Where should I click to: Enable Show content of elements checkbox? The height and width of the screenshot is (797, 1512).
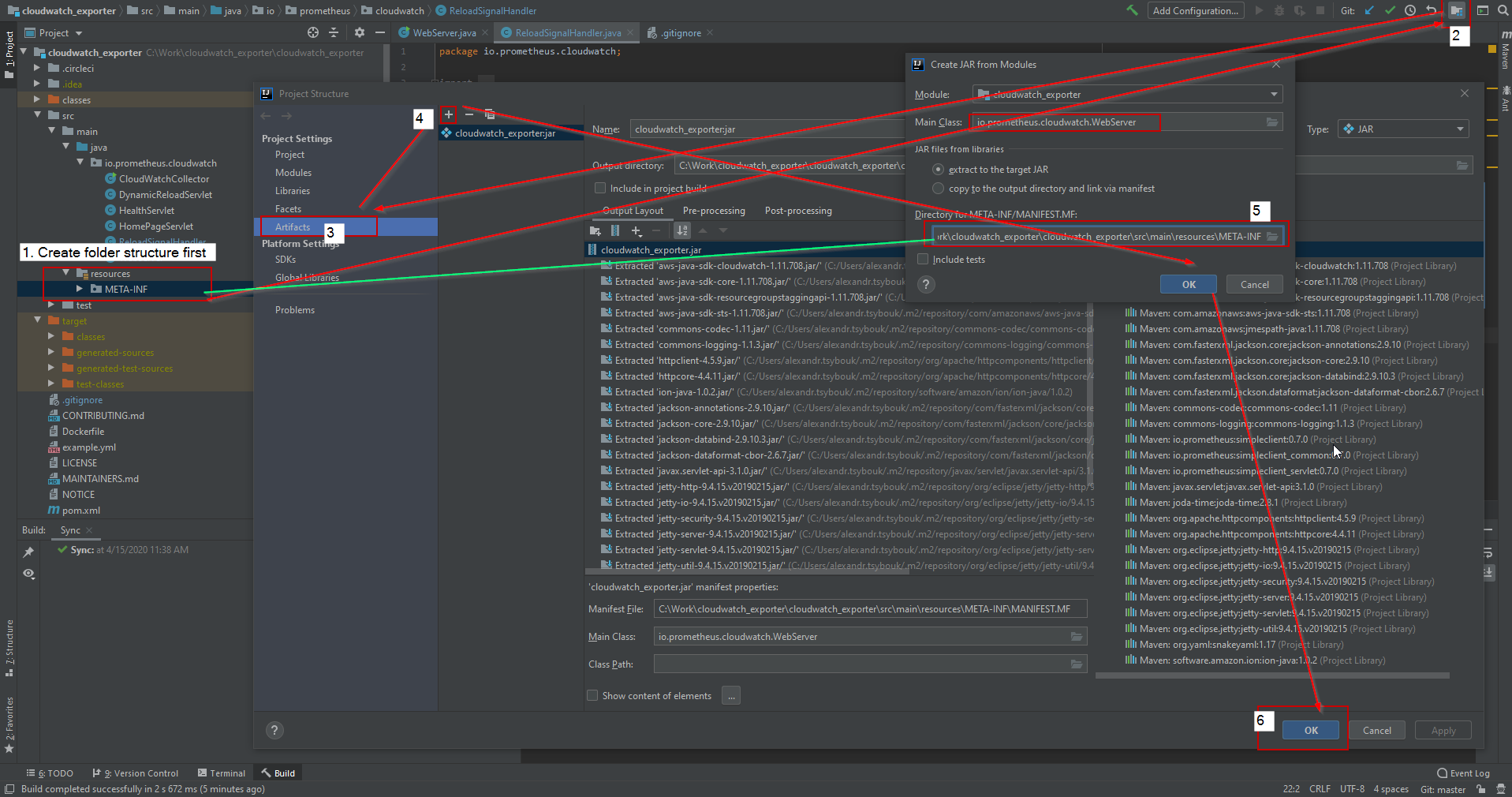[592, 695]
